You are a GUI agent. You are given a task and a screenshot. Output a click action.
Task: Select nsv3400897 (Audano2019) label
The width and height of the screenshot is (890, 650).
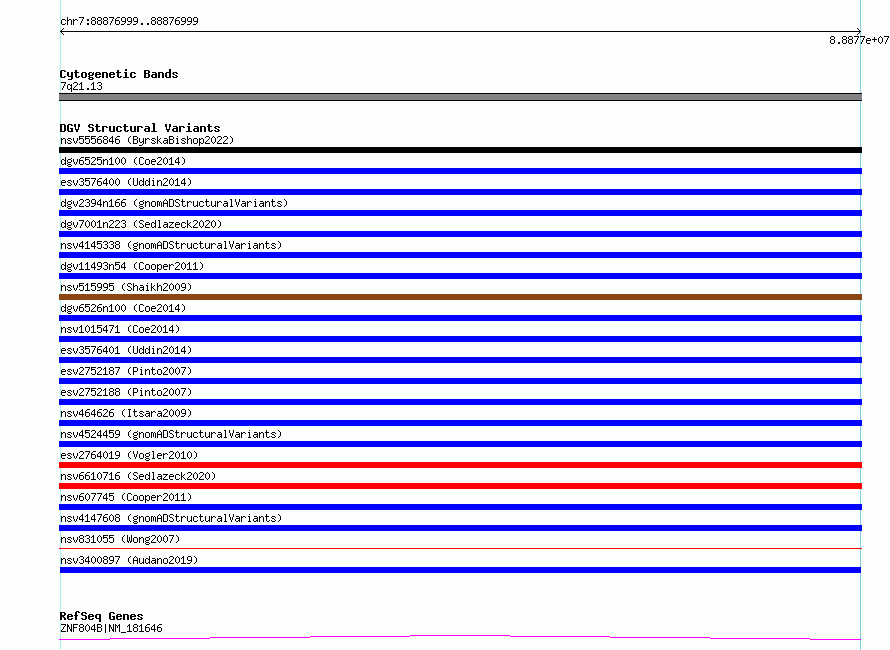tap(129, 560)
